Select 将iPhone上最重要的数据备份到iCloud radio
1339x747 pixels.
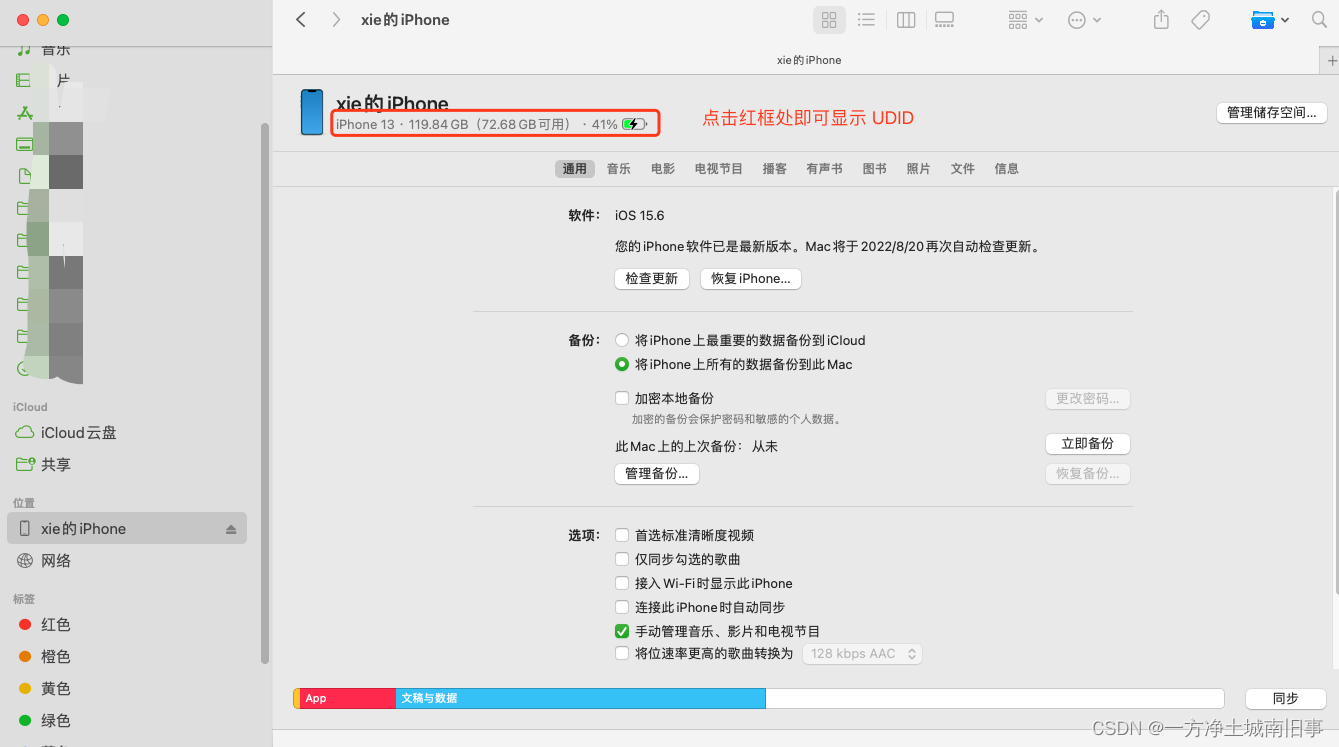point(622,341)
